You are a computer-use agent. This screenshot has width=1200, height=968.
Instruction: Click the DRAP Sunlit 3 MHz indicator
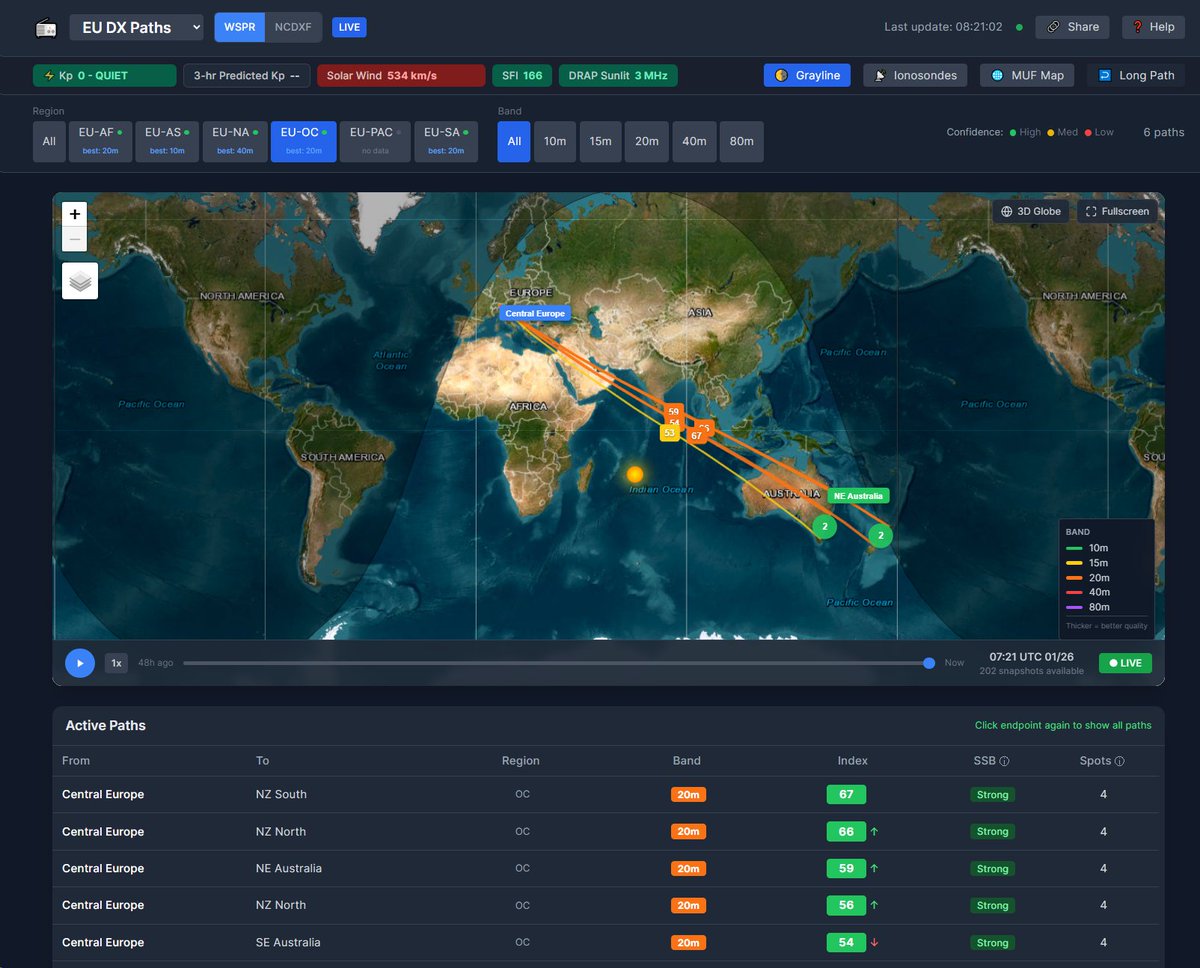[618, 75]
